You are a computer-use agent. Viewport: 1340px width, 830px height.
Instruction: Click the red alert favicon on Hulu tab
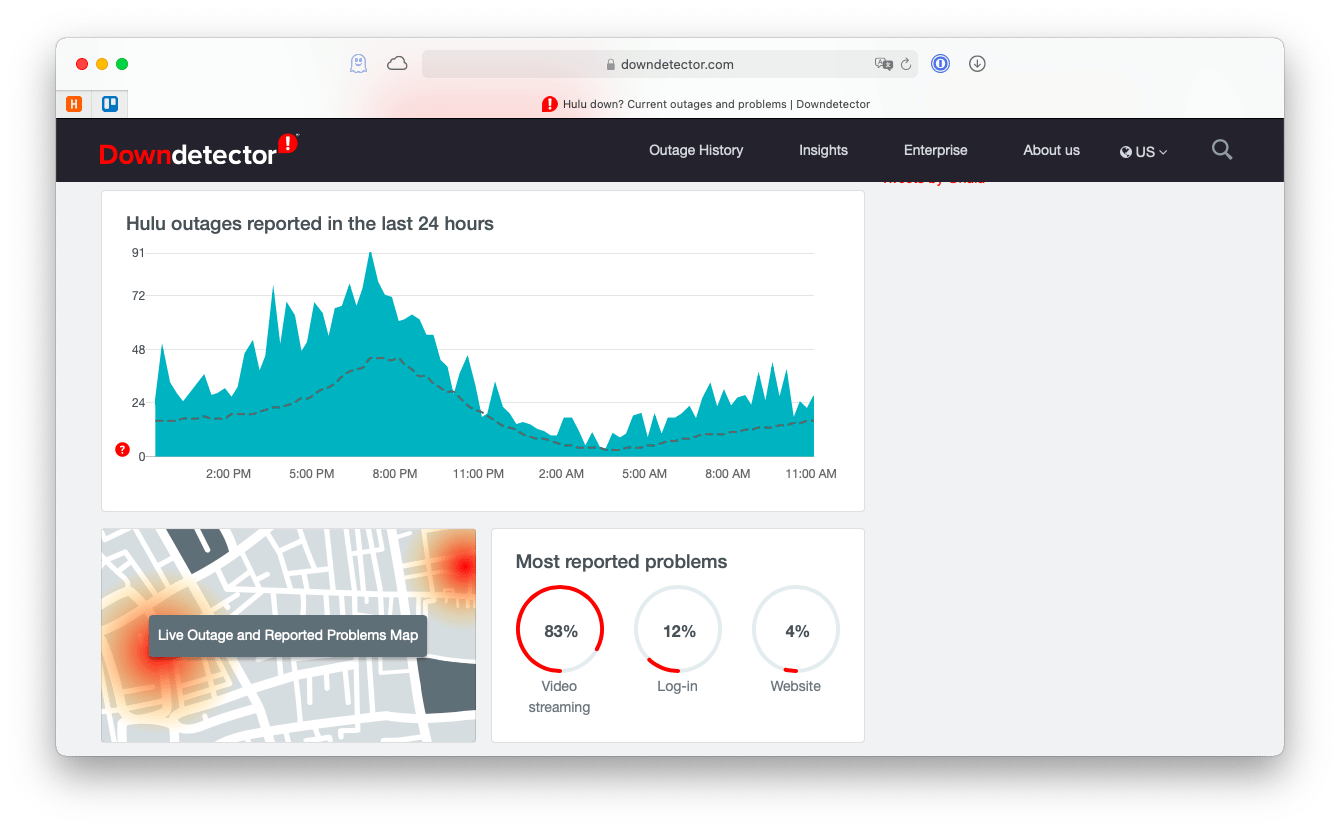pos(549,104)
